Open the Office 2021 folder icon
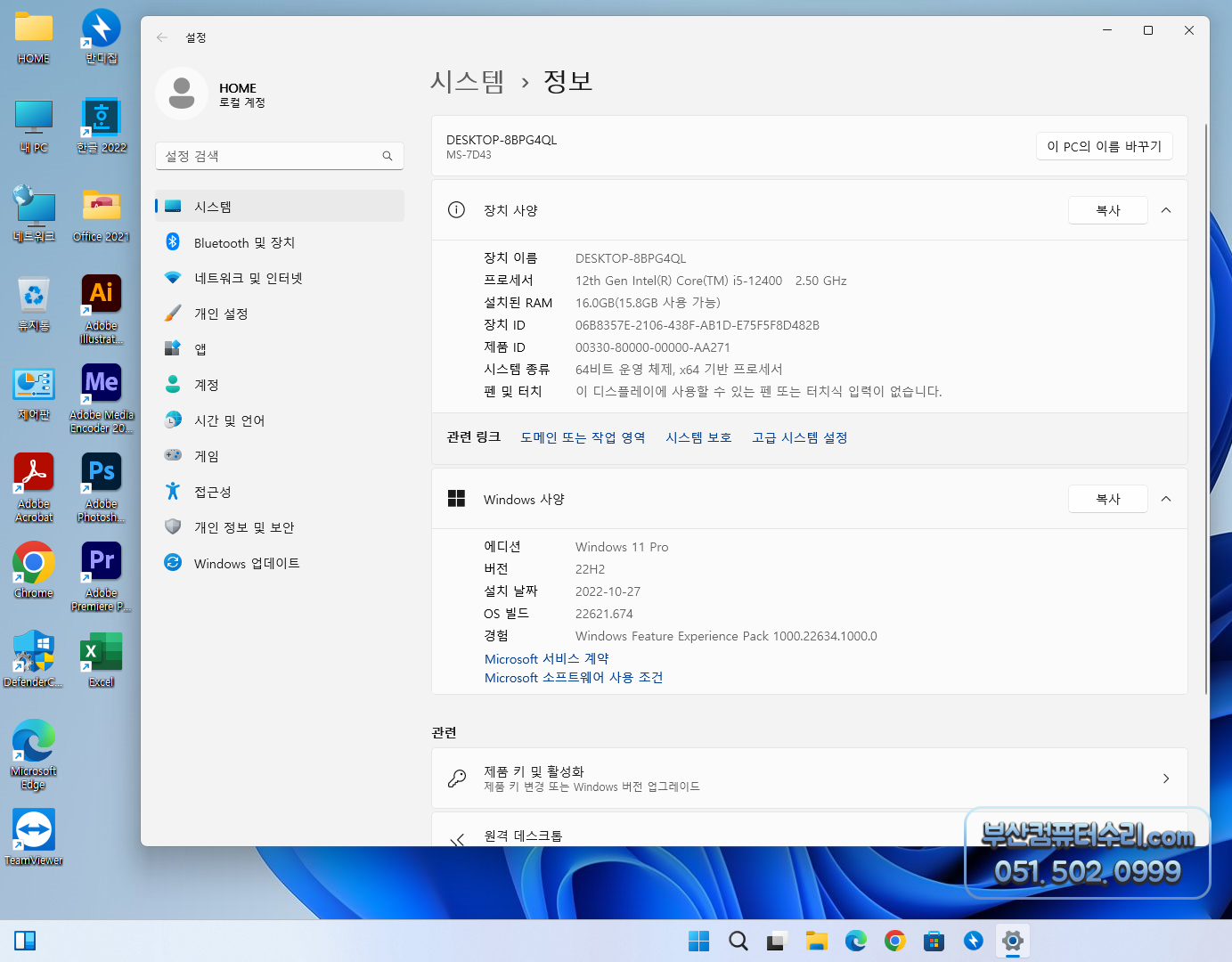This screenshot has width=1232, height=962. click(102, 216)
